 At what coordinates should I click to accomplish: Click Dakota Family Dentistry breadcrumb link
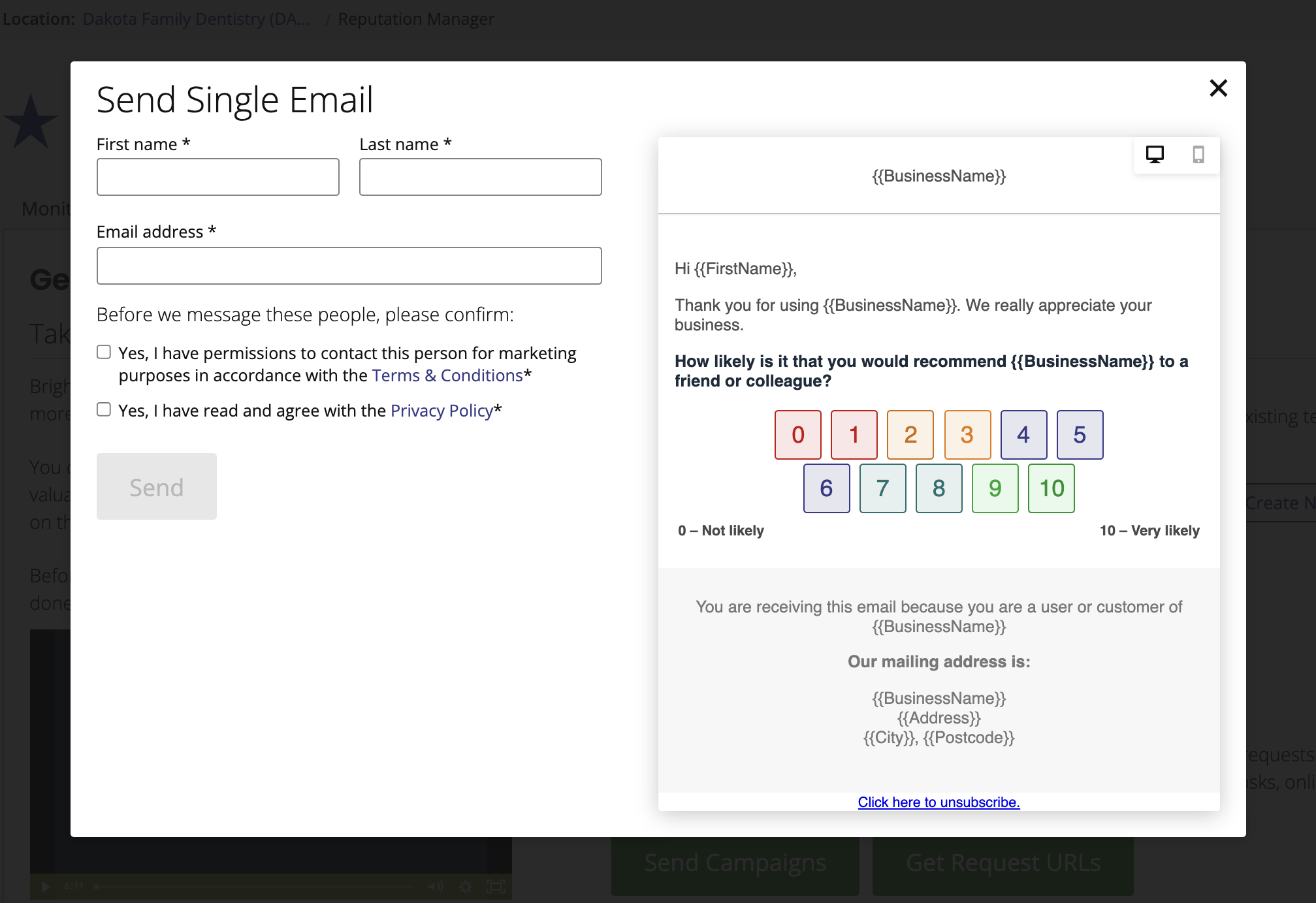(x=196, y=19)
